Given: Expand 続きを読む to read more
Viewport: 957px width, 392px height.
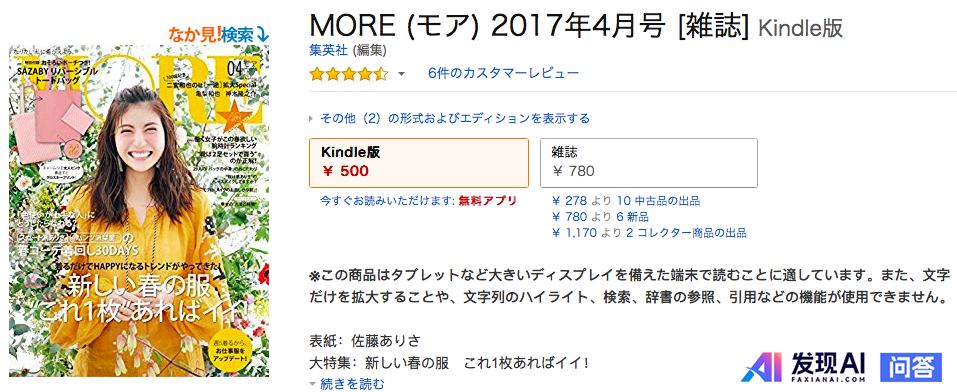Looking at the screenshot, I should pyautogui.click(x=348, y=384).
